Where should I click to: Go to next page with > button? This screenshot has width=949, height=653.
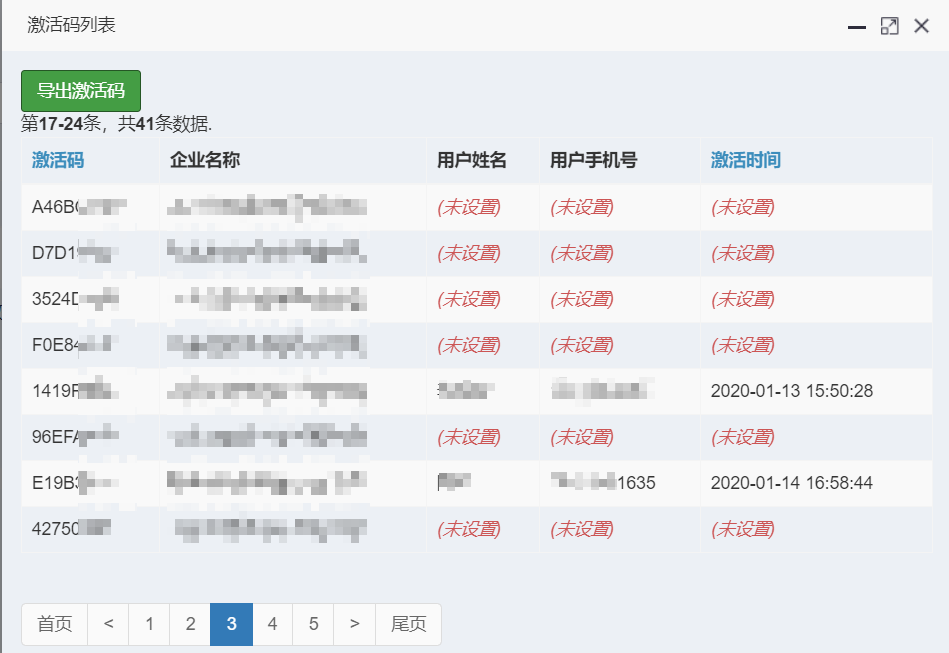point(355,624)
